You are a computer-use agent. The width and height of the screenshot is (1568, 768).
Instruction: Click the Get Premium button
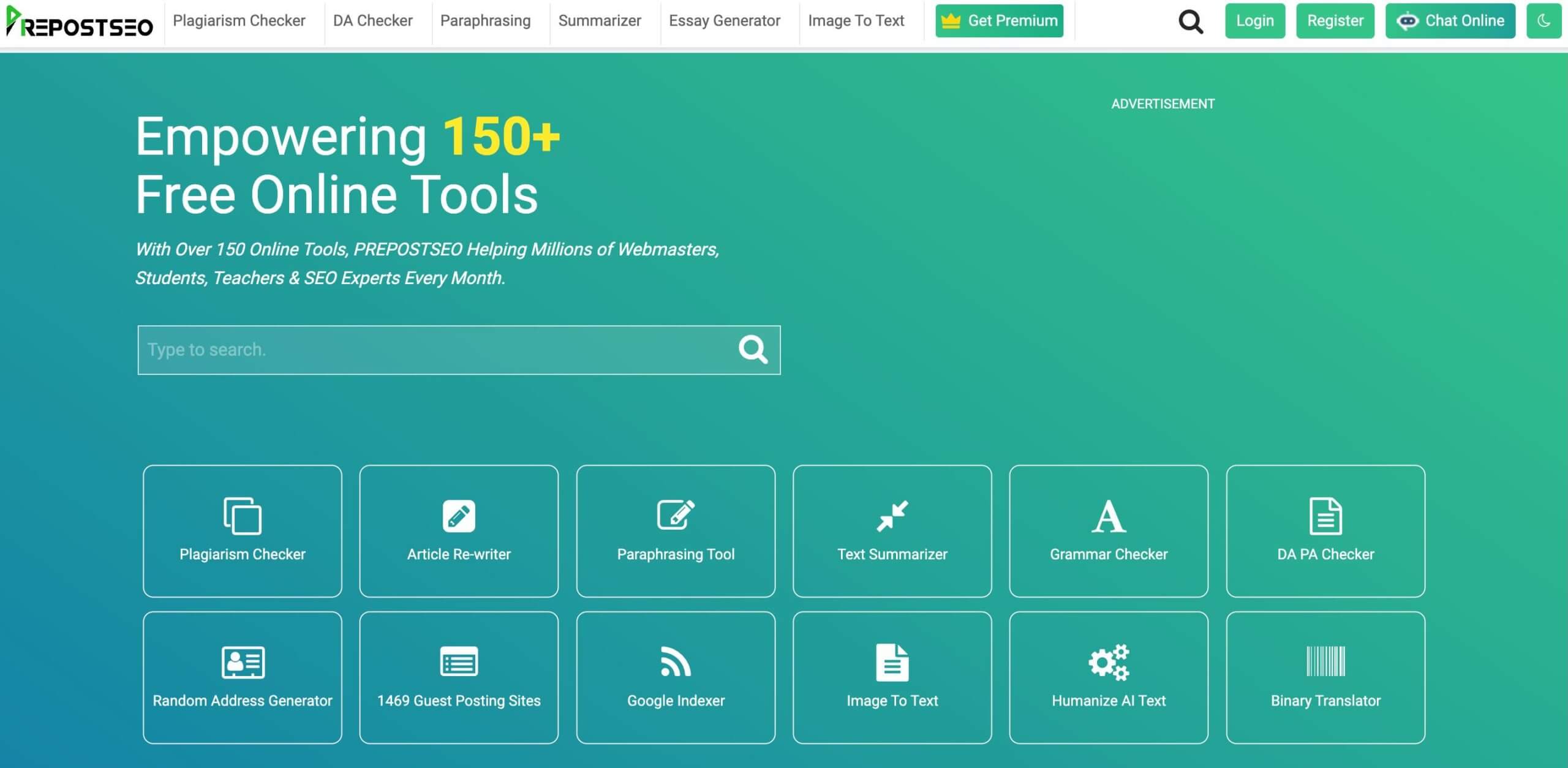point(999,20)
